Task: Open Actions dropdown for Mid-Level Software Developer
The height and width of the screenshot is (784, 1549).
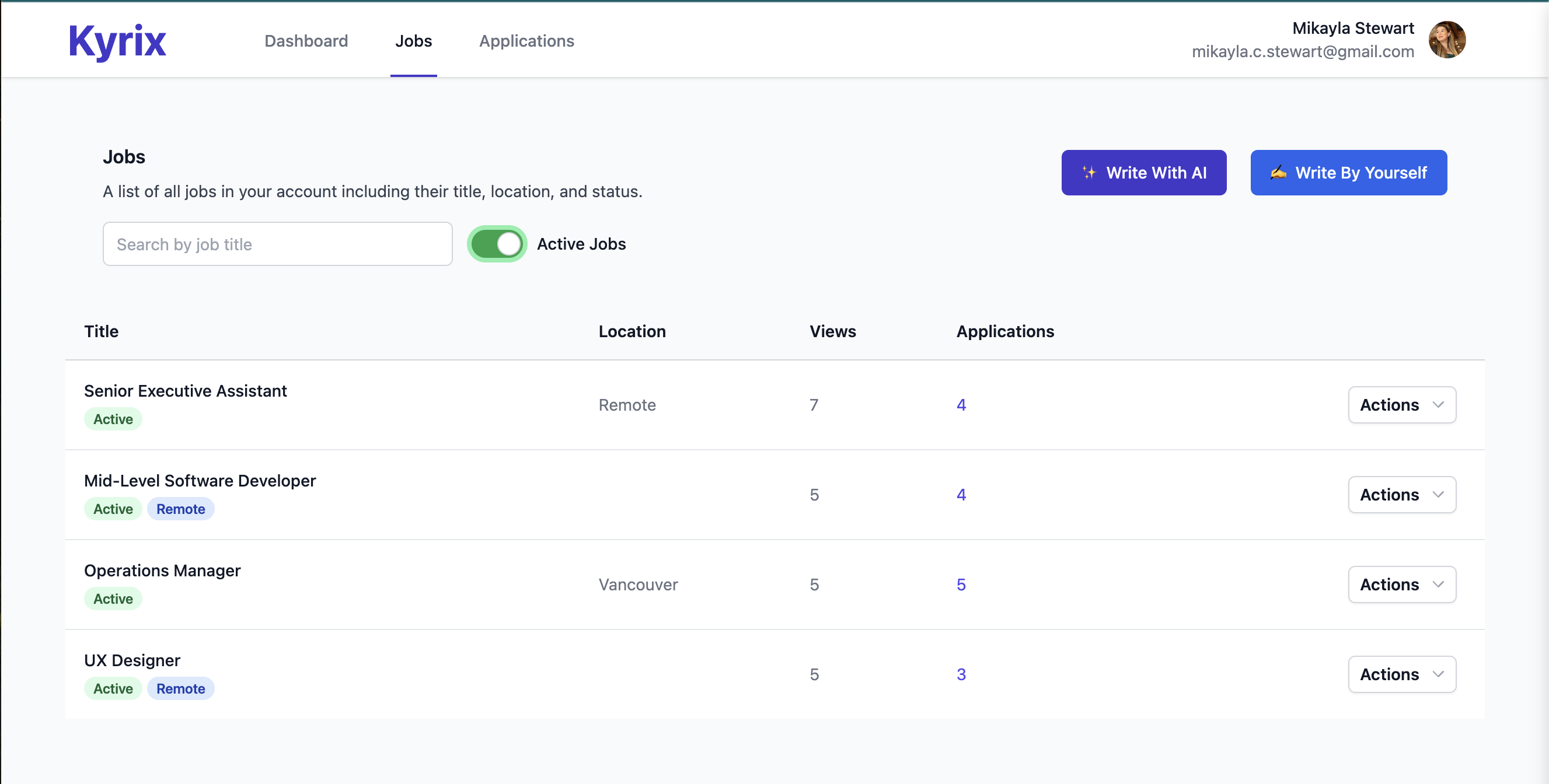Action: 1401,495
